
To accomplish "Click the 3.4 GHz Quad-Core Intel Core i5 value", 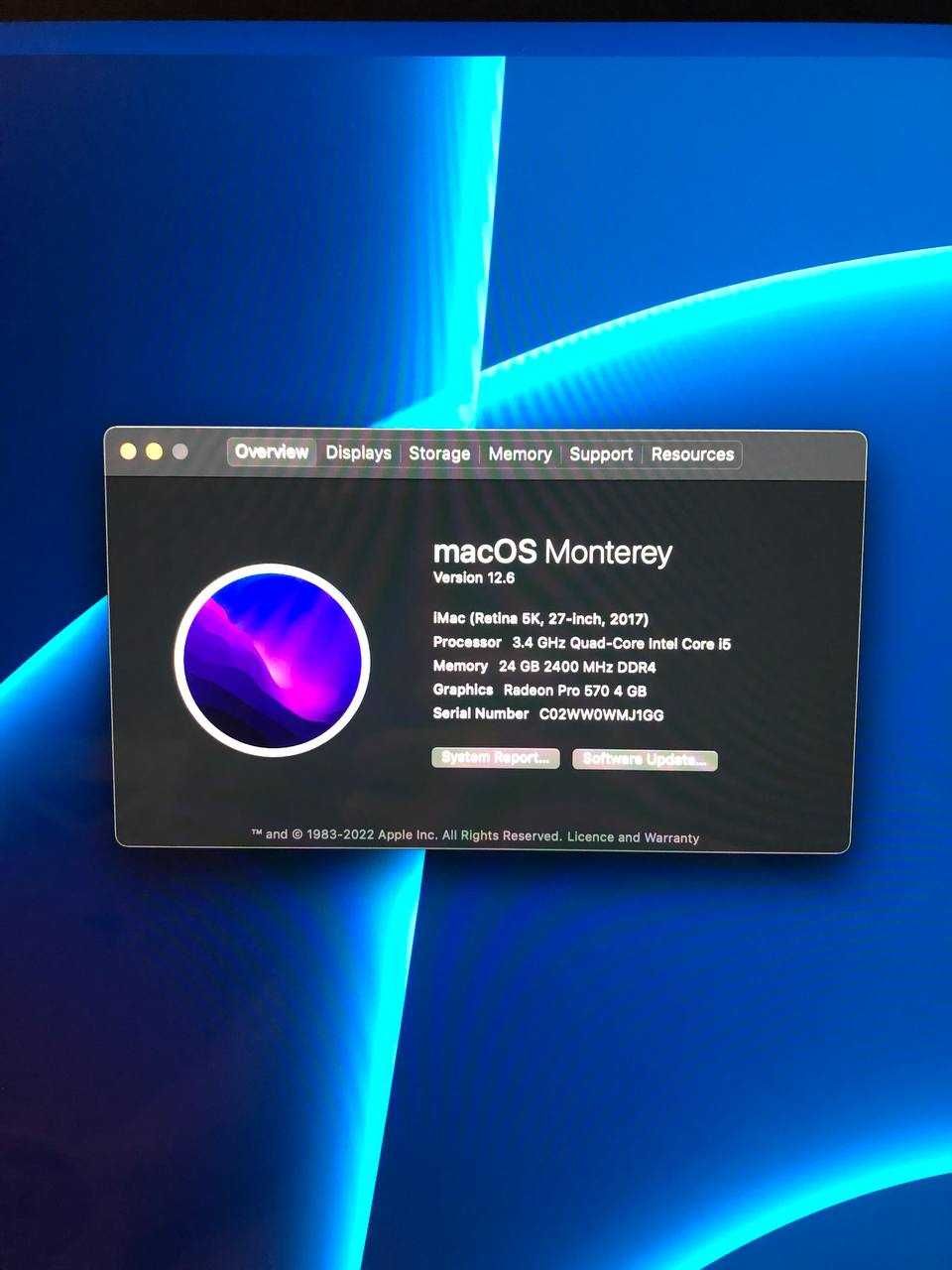I will click(622, 644).
